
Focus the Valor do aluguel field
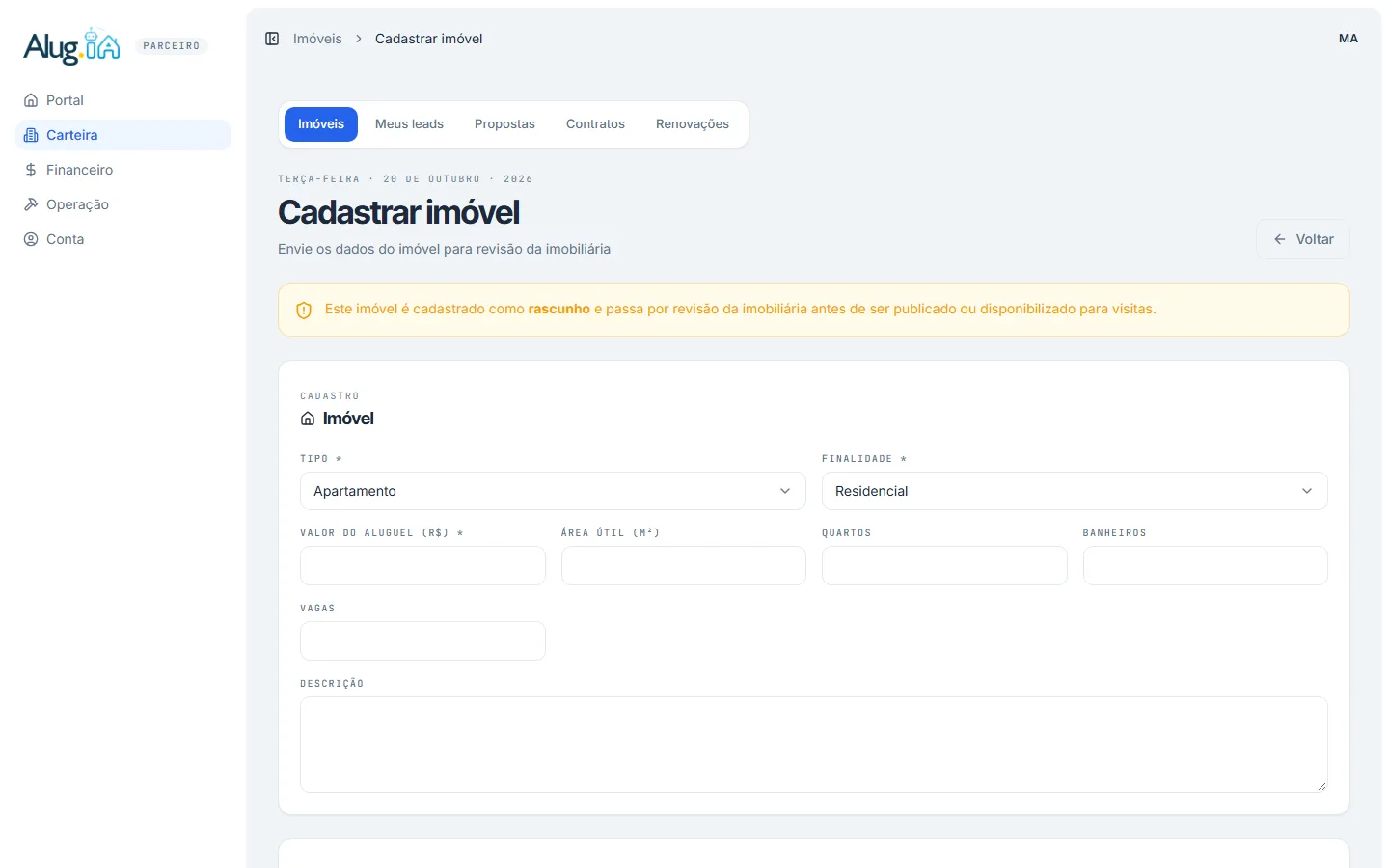422,565
